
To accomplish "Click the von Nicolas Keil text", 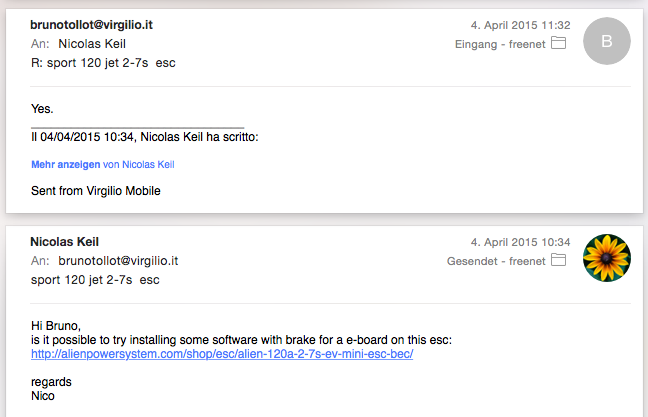I will 138,164.
